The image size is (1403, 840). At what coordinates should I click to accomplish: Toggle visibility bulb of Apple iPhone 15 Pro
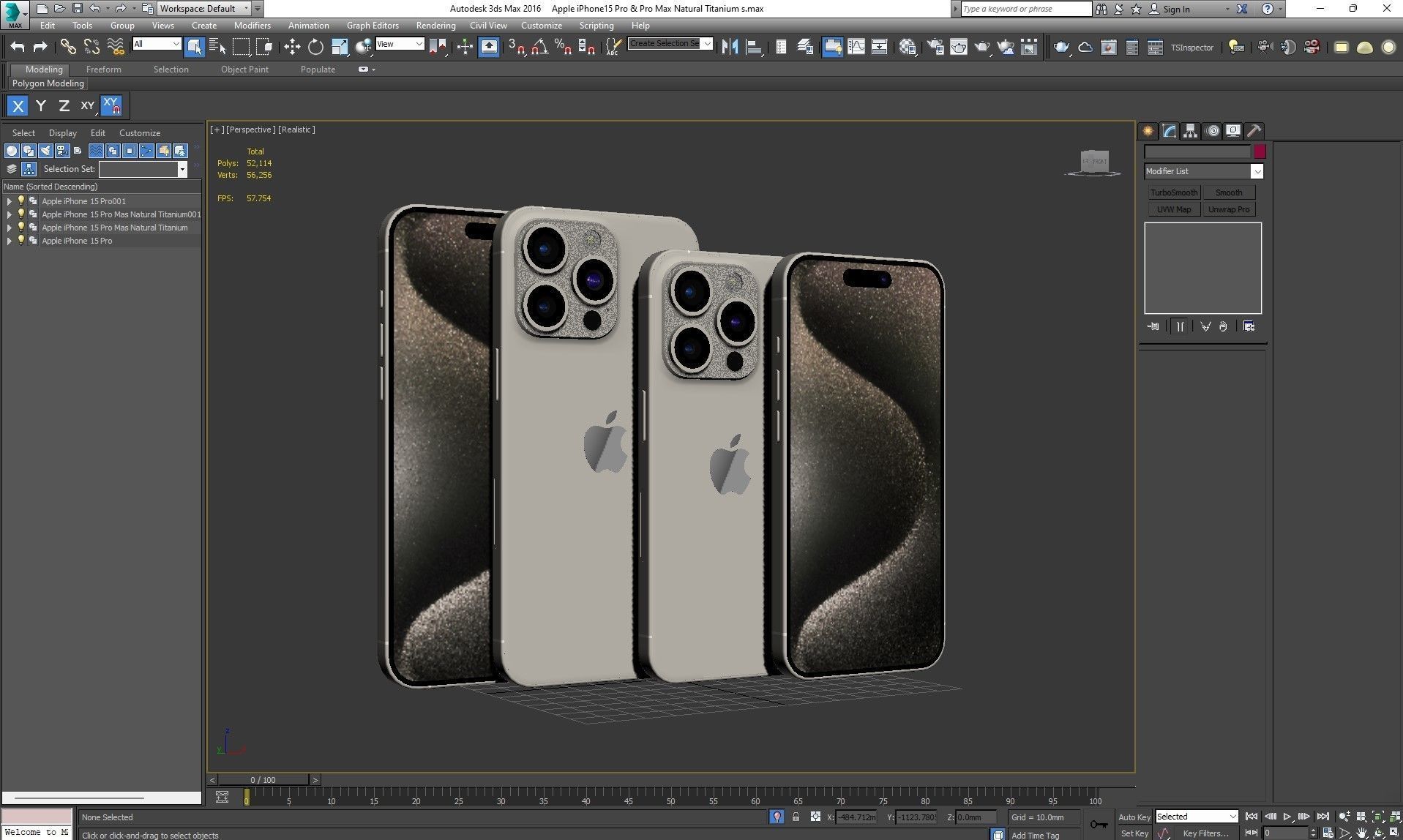[21, 240]
